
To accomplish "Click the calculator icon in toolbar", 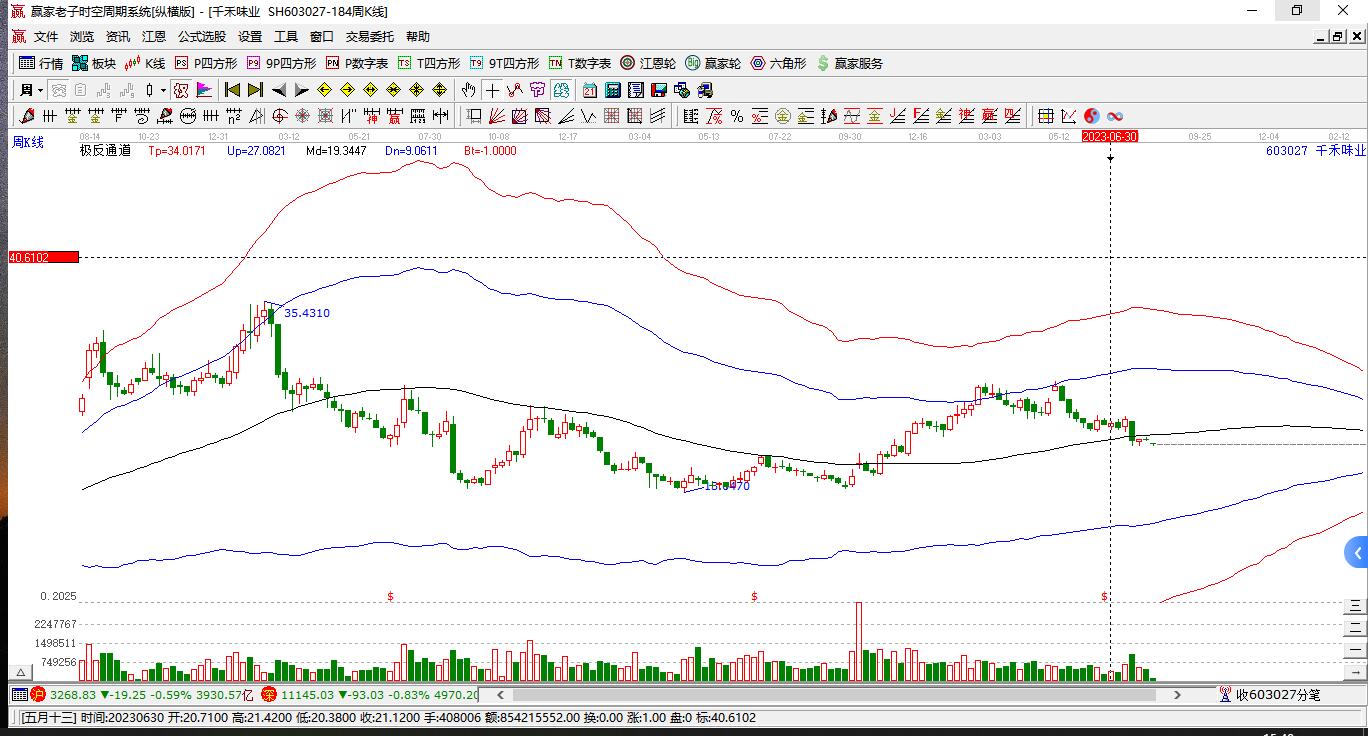I will [612, 90].
